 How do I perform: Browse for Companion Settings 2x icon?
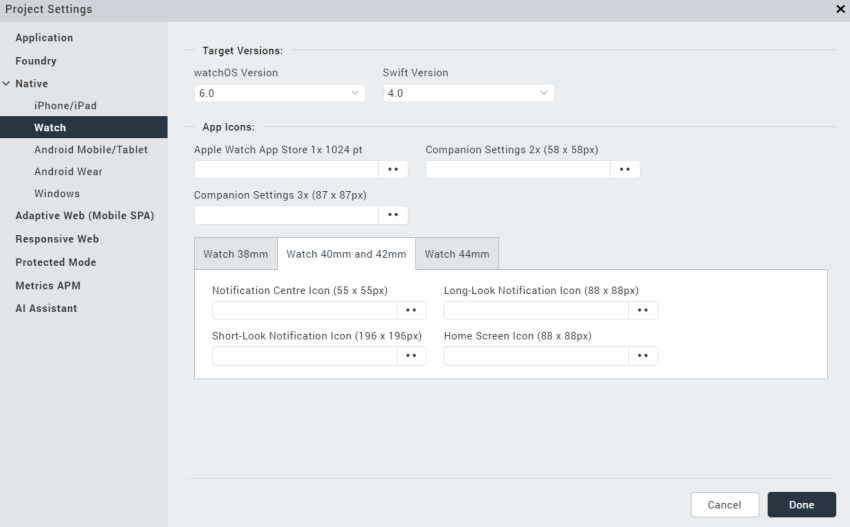pyautogui.click(x=625, y=170)
